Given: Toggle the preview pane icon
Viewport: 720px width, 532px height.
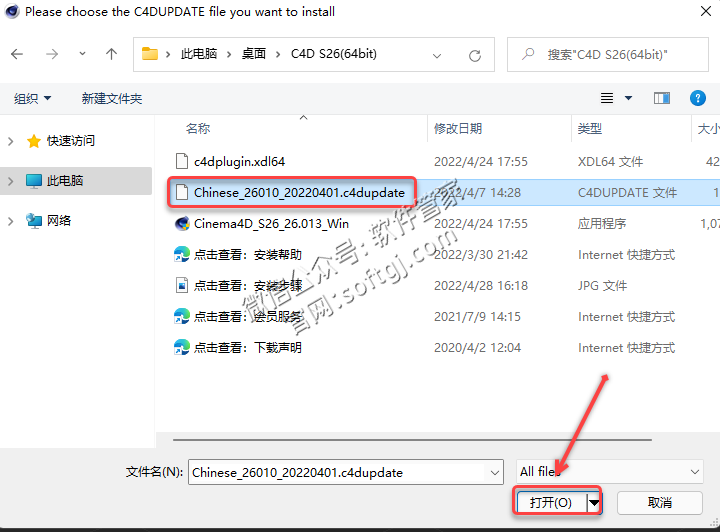Looking at the screenshot, I should (x=661, y=98).
